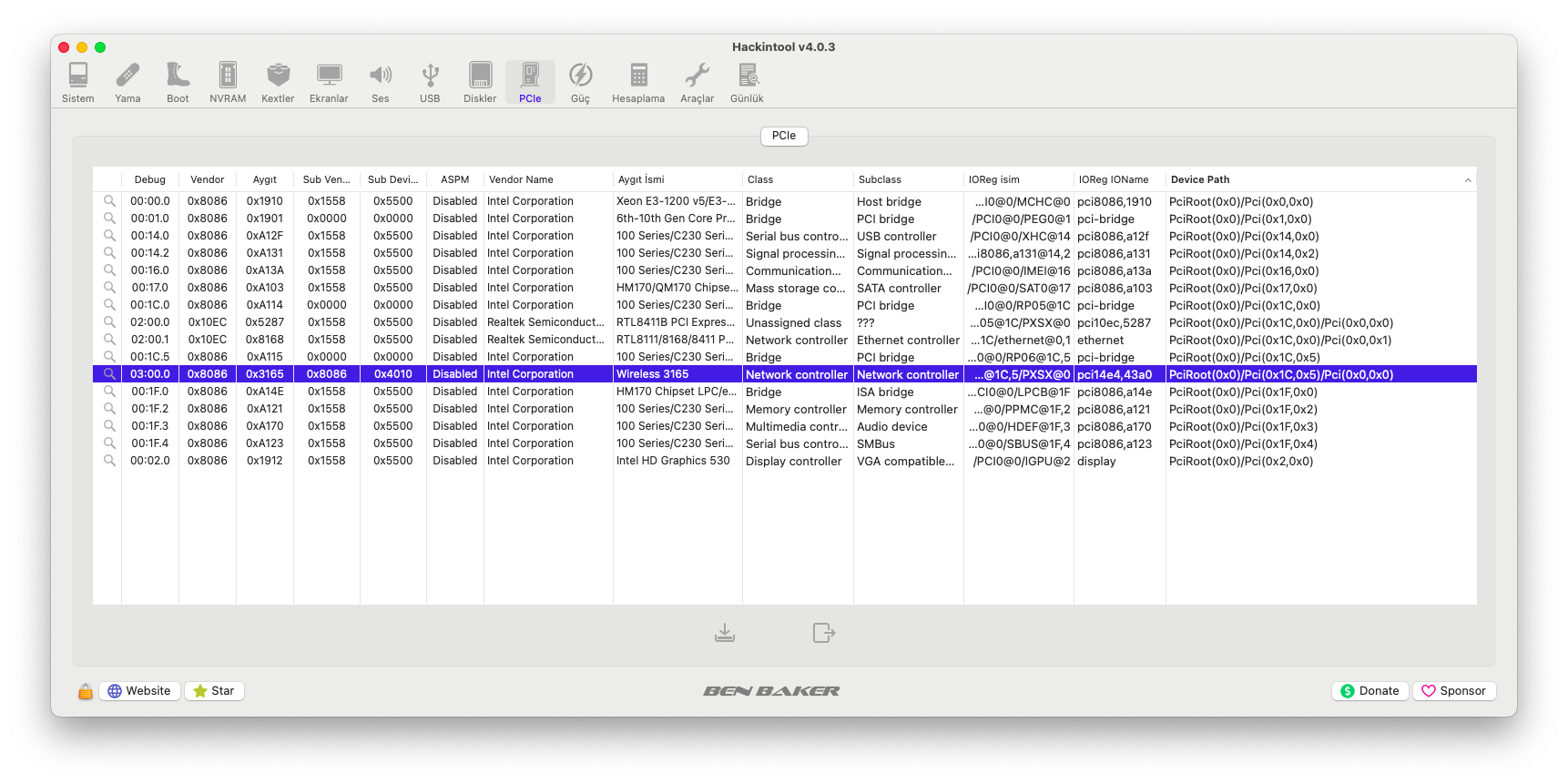Screen dimensions: 1568x784
Task: Select the PCIe tab label
Action: point(783,136)
